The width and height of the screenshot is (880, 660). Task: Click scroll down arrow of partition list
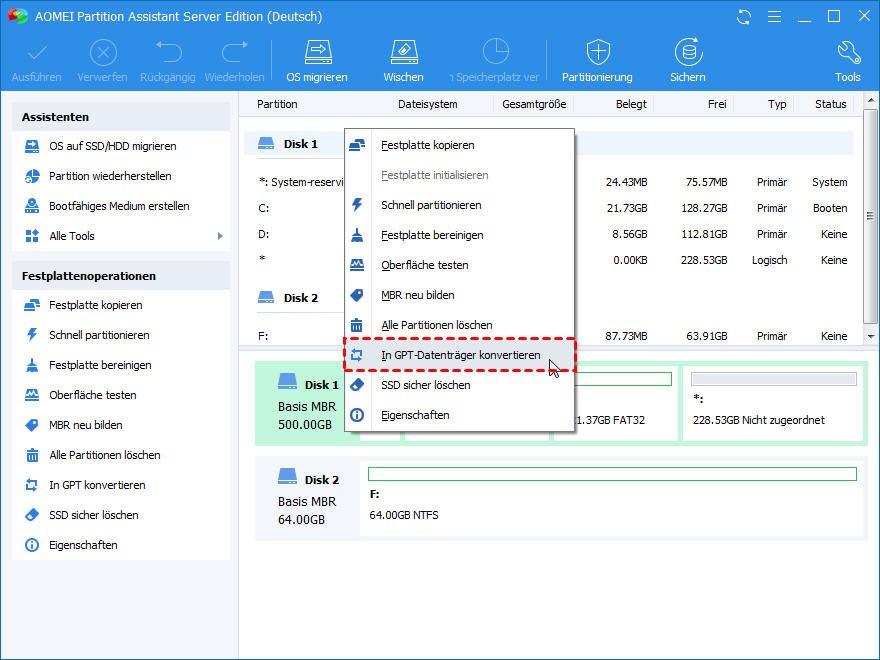coord(871,337)
